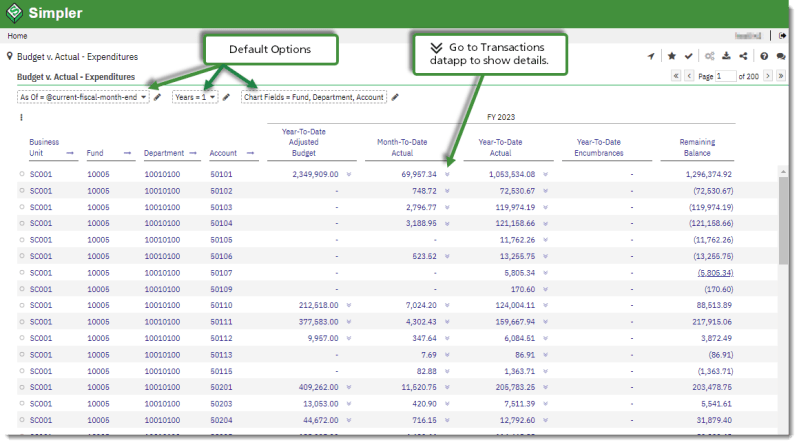
Task: Edit the Years option with its pencil icon
Action: pyautogui.click(x=226, y=97)
